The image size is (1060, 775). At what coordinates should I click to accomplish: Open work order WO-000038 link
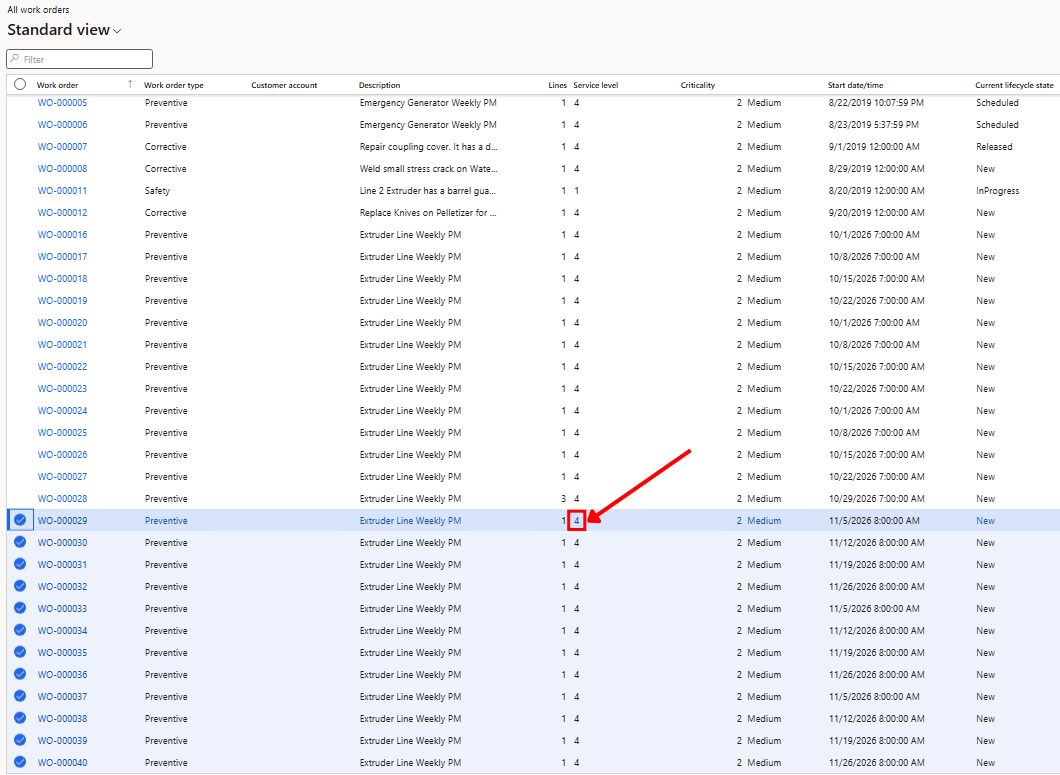[x=62, y=718]
